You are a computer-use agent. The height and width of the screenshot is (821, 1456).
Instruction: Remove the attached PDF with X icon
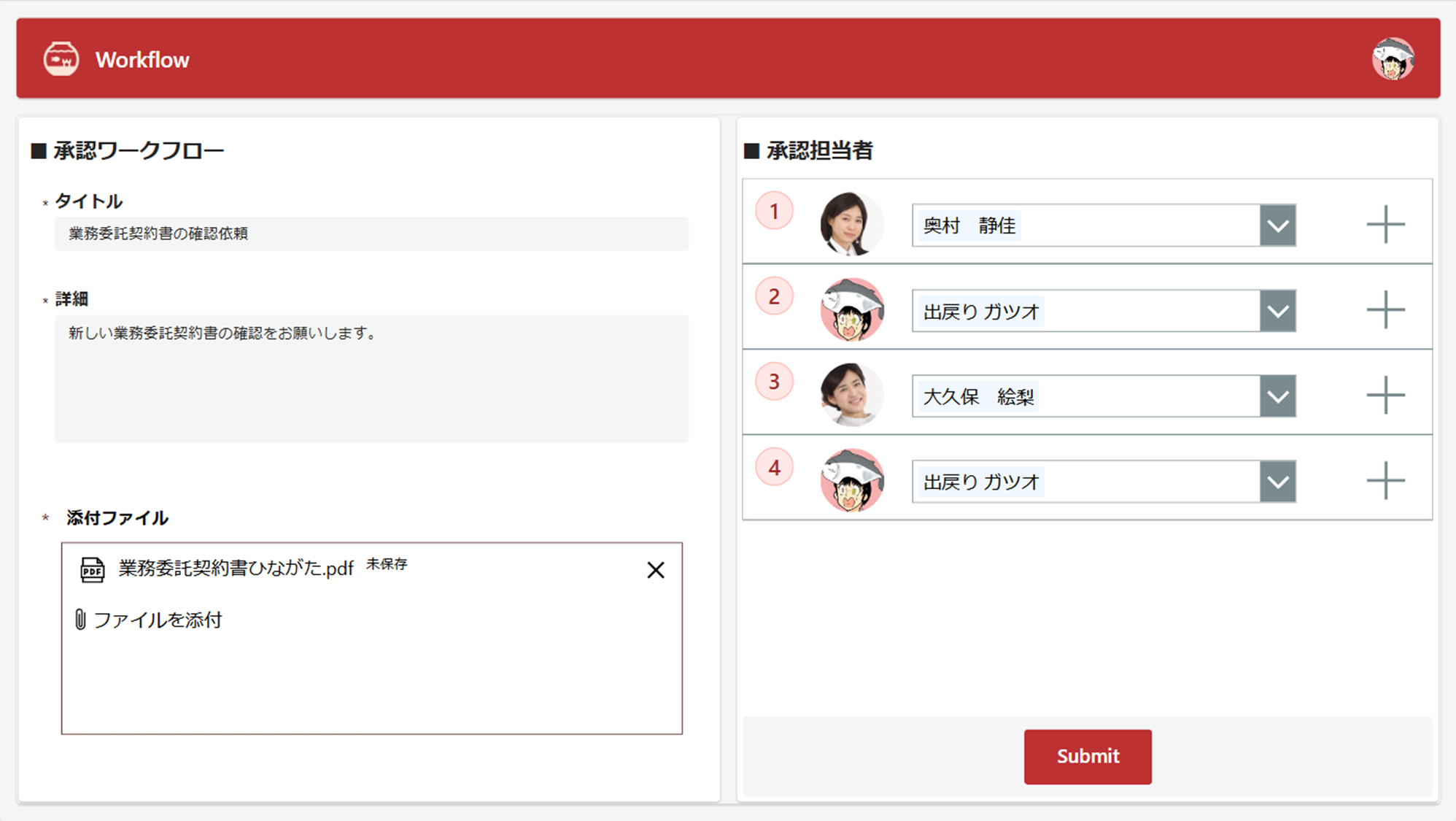[x=655, y=570]
